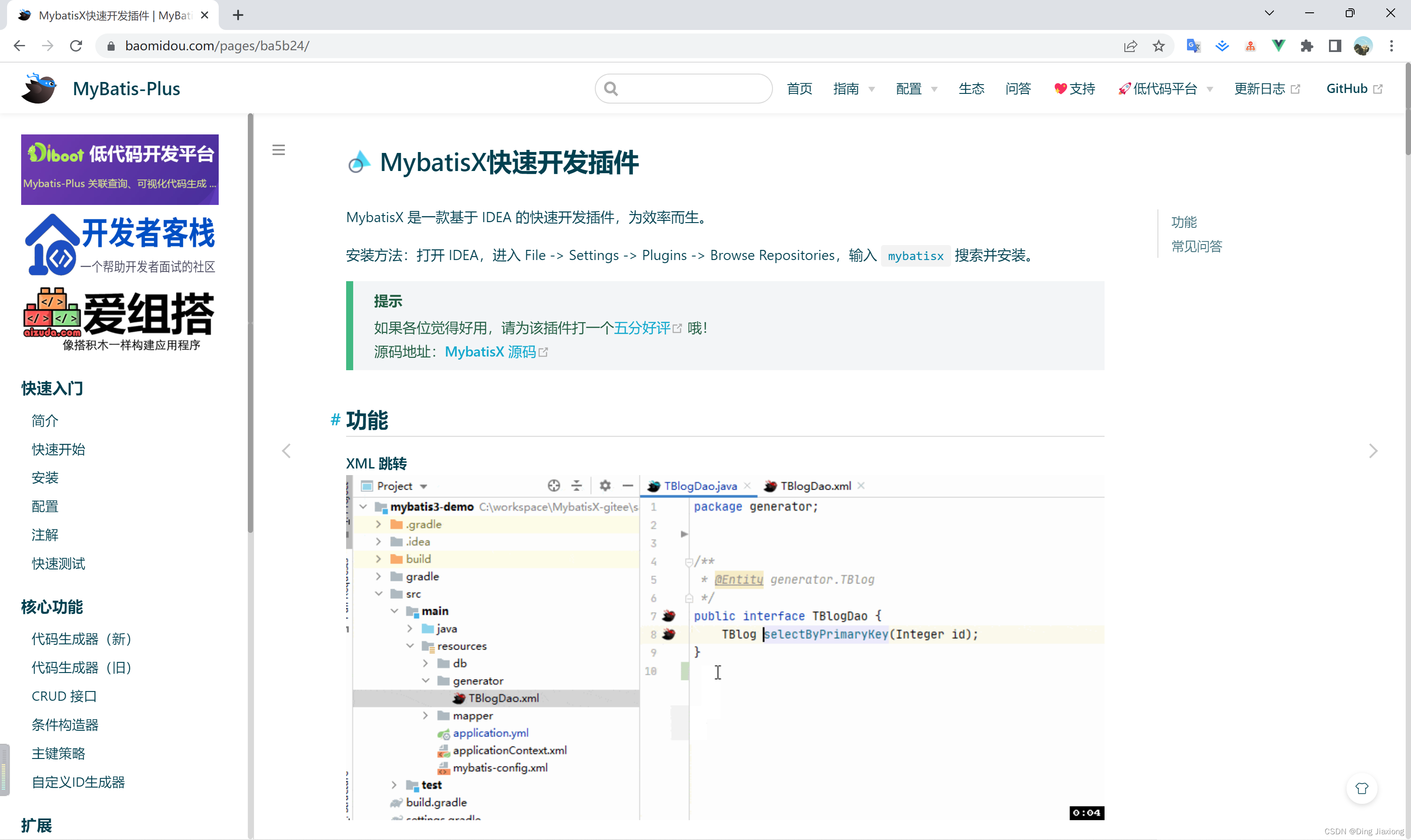This screenshot has height=840, width=1411.
Task: Click the 爱组搭 aizuda banner
Action: point(119,319)
